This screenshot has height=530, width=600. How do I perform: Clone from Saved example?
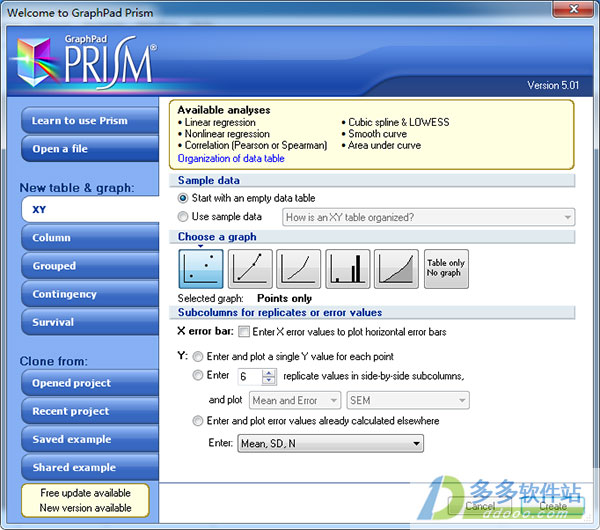[91, 439]
